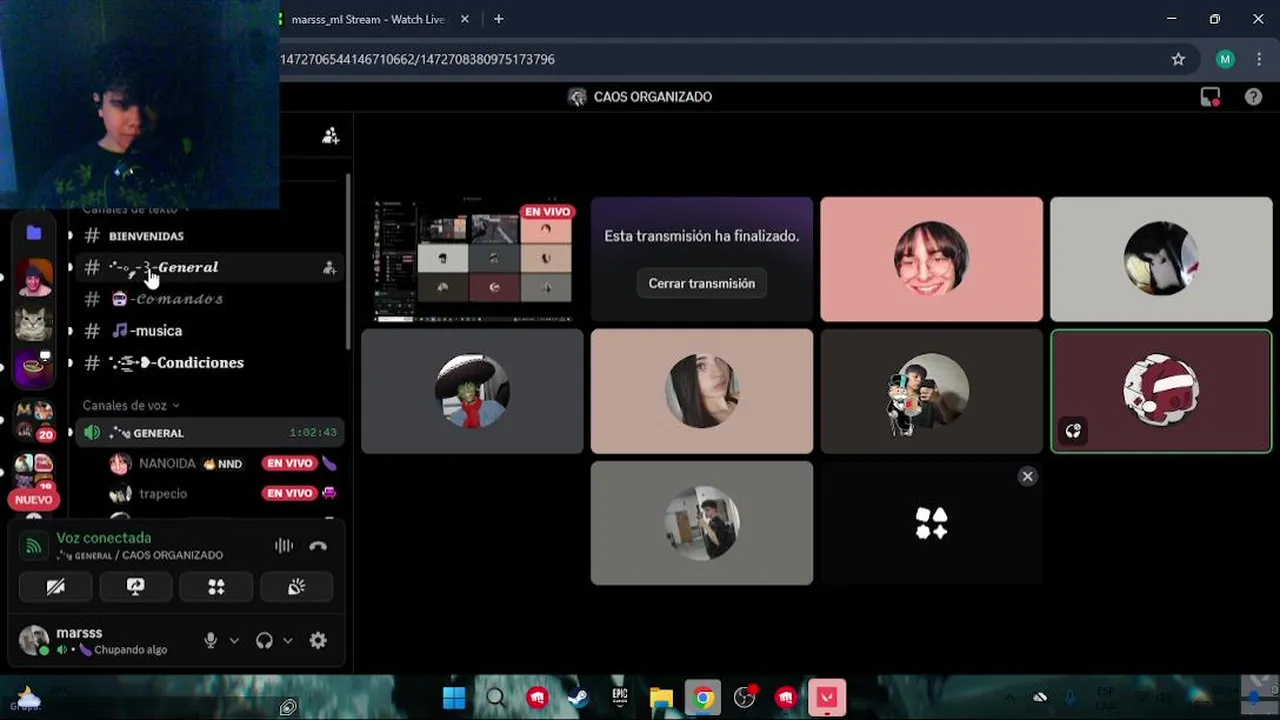Open Epic Games launcher from taskbar
The height and width of the screenshot is (720, 1280).
coord(620,698)
